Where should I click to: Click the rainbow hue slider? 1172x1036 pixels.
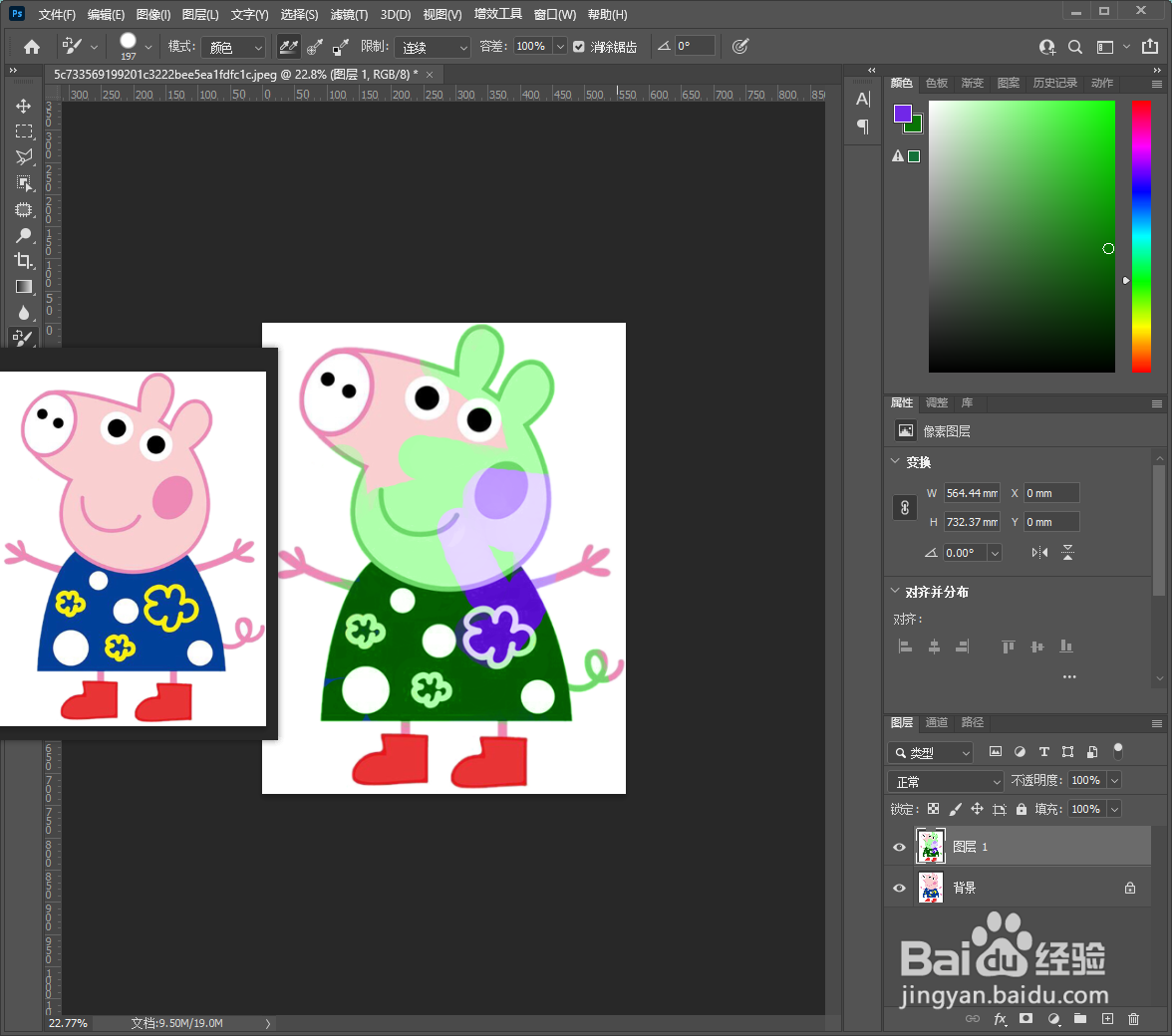coord(1141,236)
